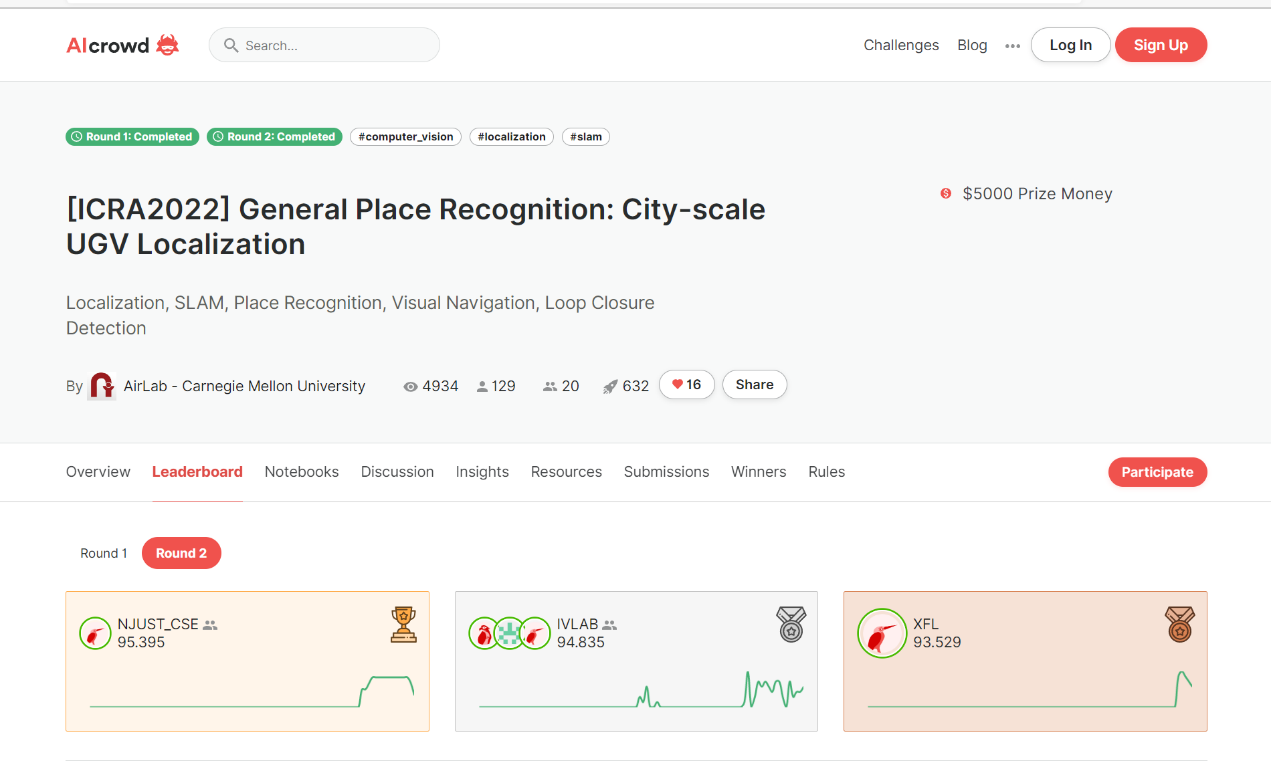Screen dimensions: 1271x771
Task: Select the #computer_vision tag
Action: pos(405,137)
